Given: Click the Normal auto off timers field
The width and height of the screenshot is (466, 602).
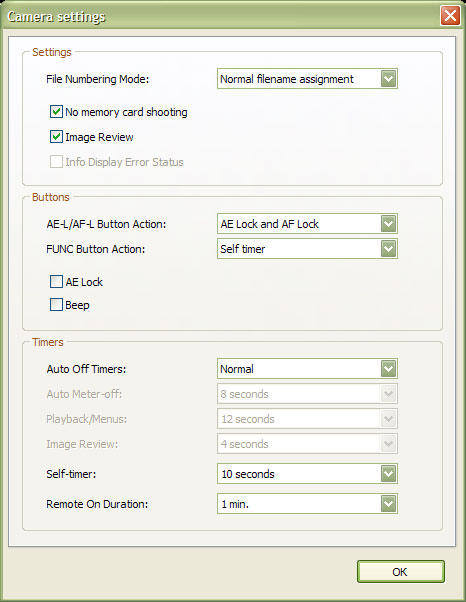Looking at the screenshot, I should coord(307,369).
